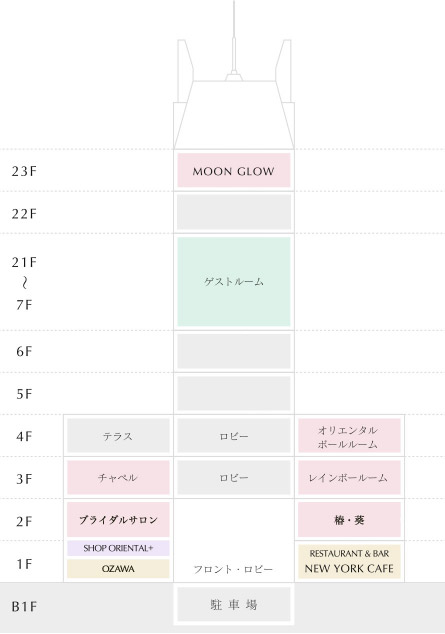The image size is (445, 634).
Task: Open the 椿・葵 room on 2F
Action: coord(349,520)
